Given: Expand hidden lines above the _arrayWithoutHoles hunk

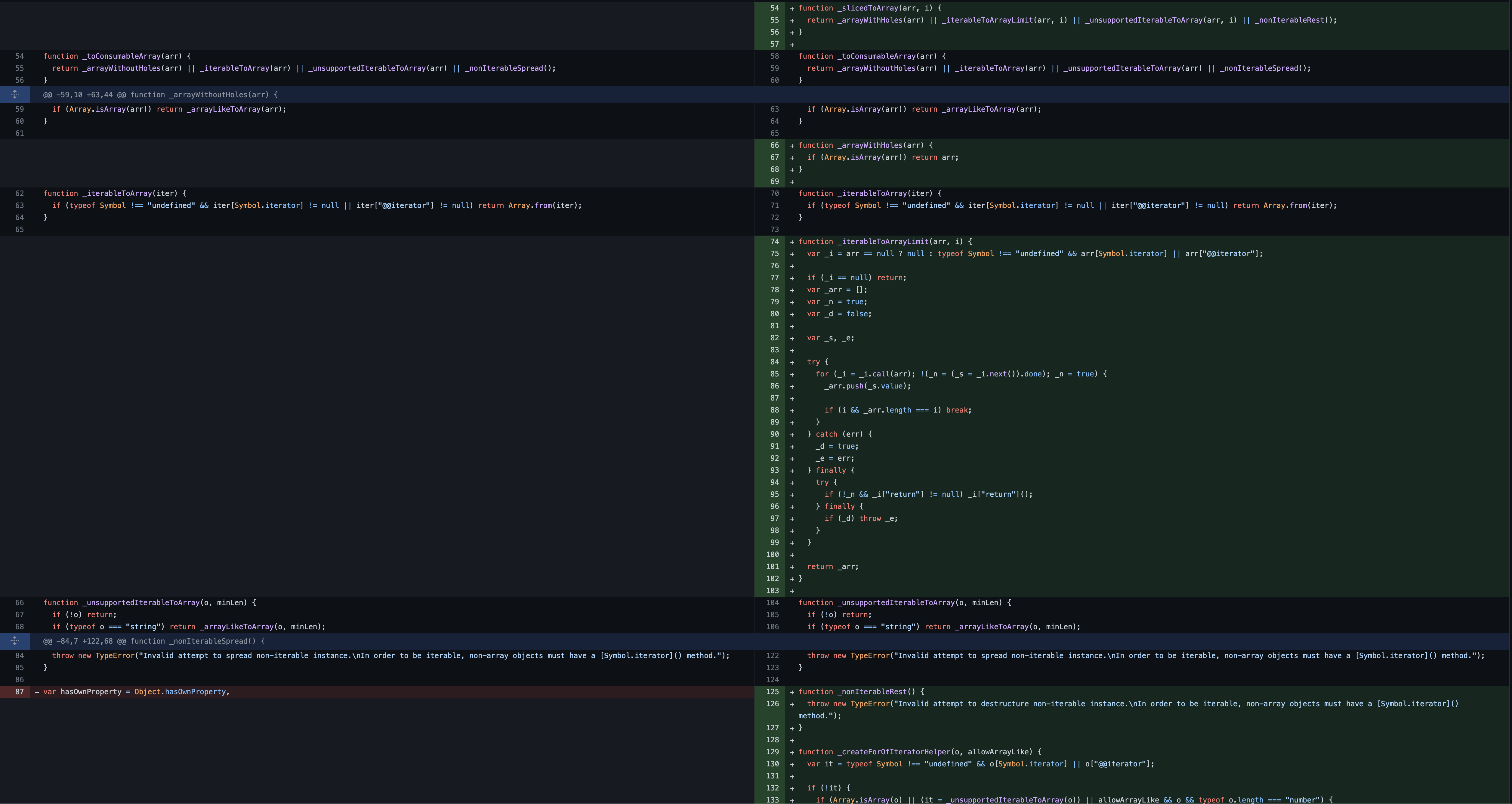Looking at the screenshot, I should [x=15, y=94].
